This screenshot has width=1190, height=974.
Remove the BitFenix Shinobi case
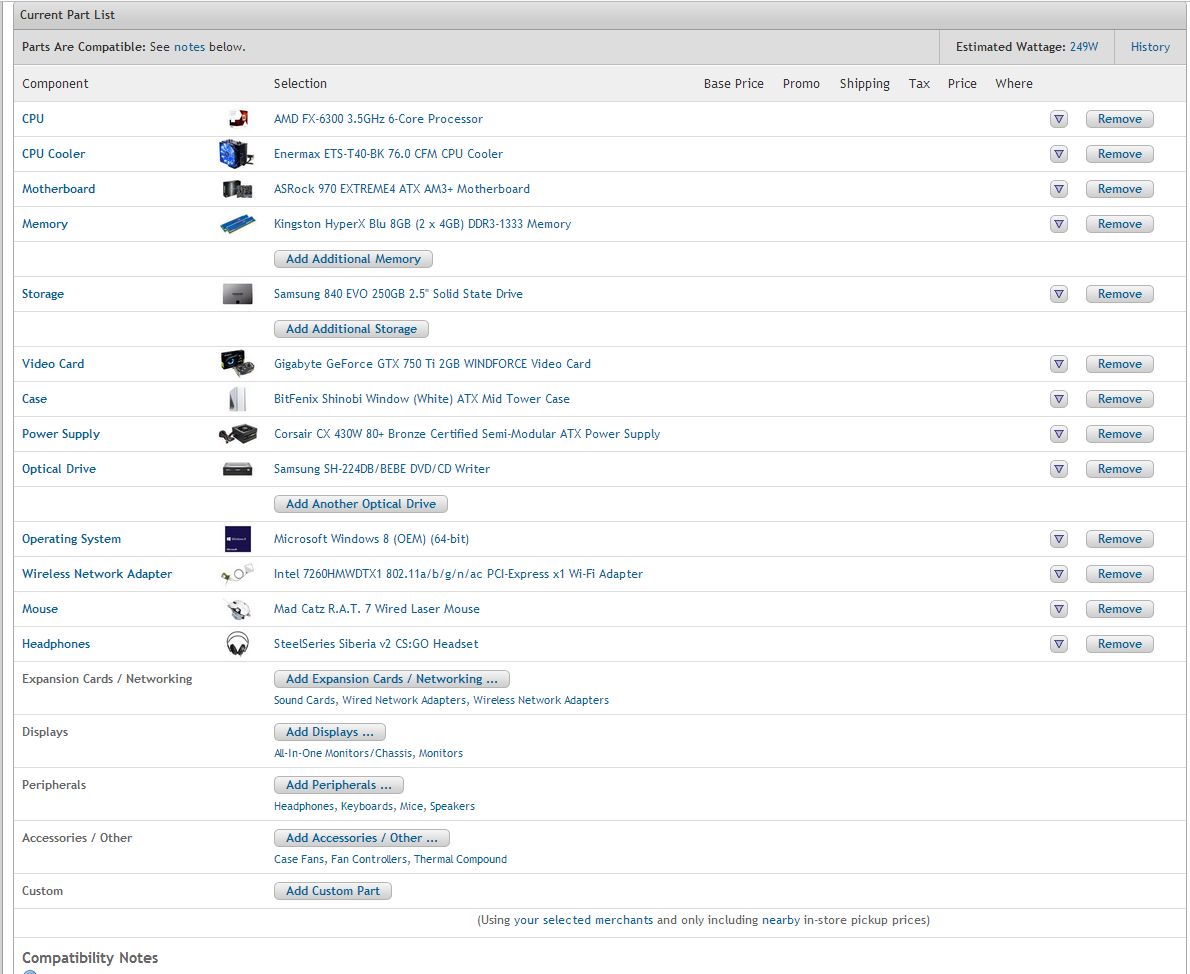click(x=1119, y=399)
